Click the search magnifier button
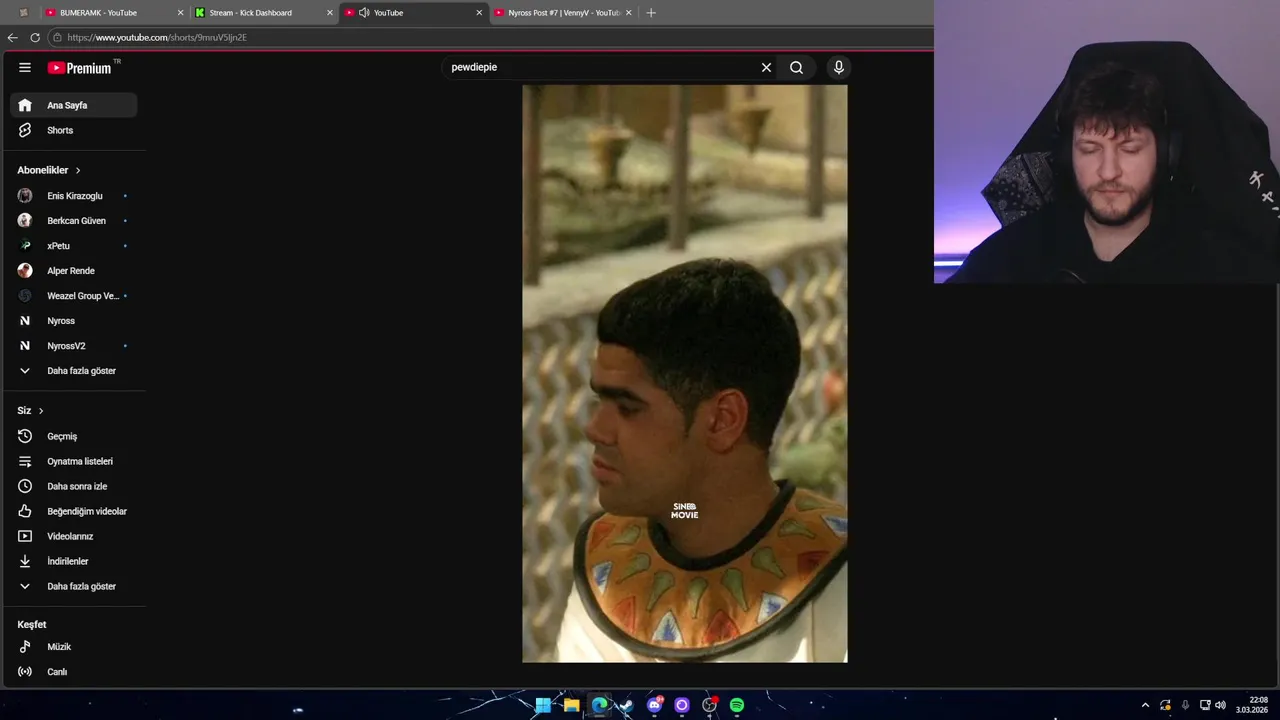Screen dimensions: 1280x720 tap(796, 67)
